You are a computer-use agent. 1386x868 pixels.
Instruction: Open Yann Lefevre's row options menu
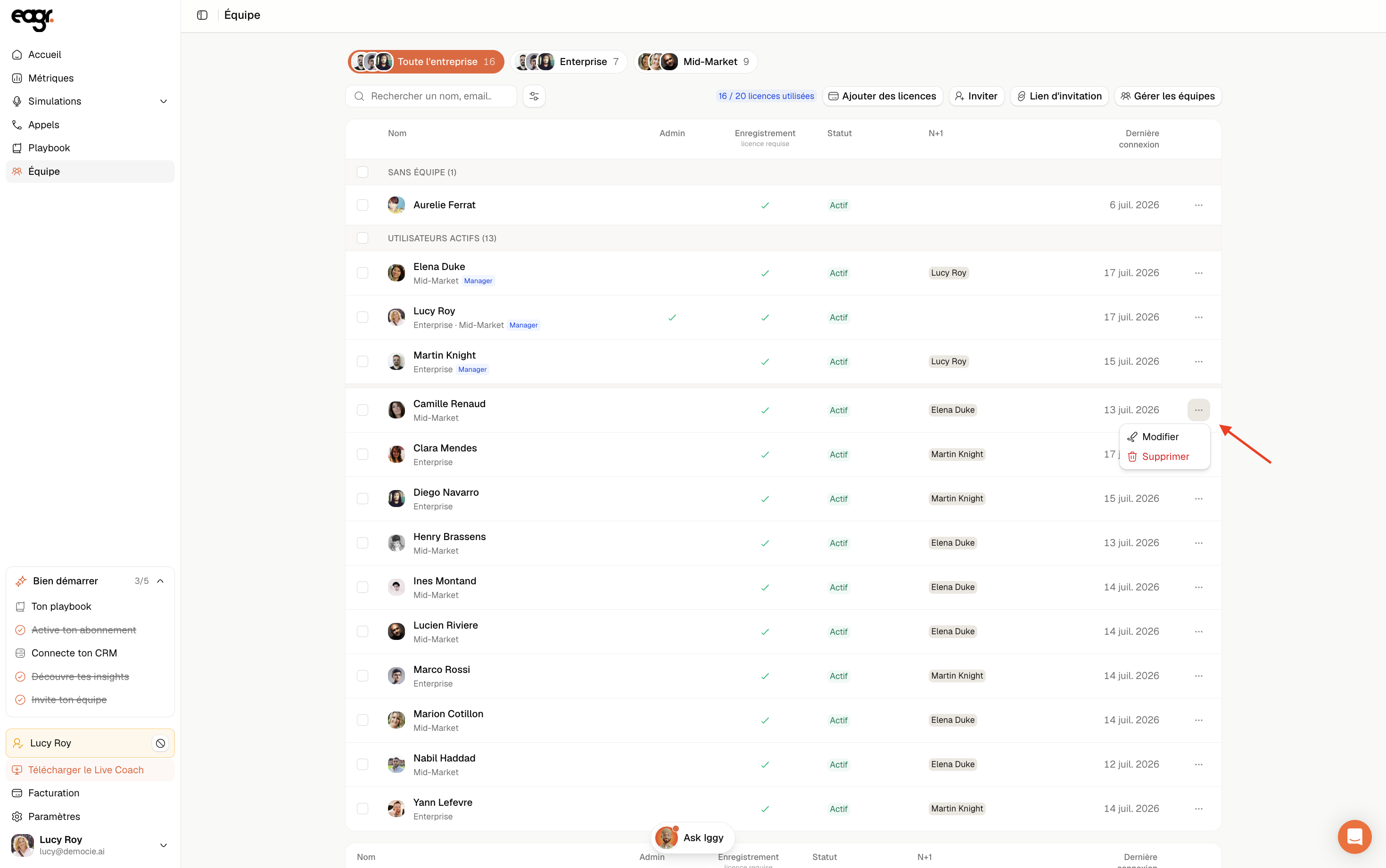[1198, 808]
